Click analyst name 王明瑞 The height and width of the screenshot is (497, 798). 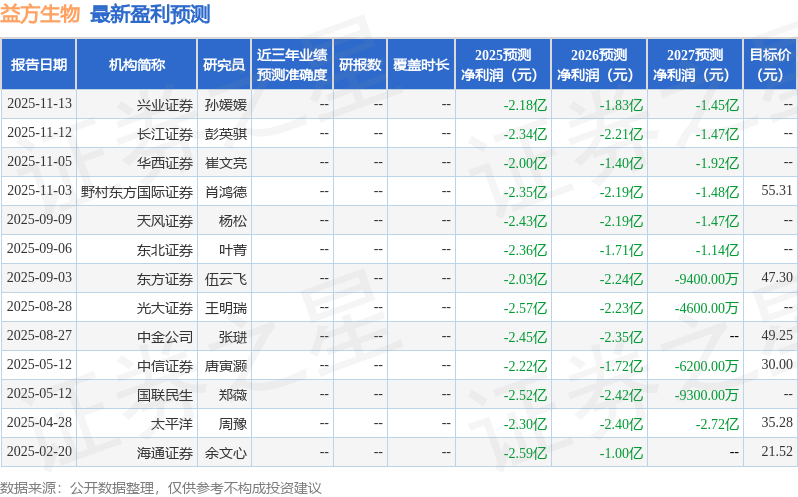pos(225,308)
